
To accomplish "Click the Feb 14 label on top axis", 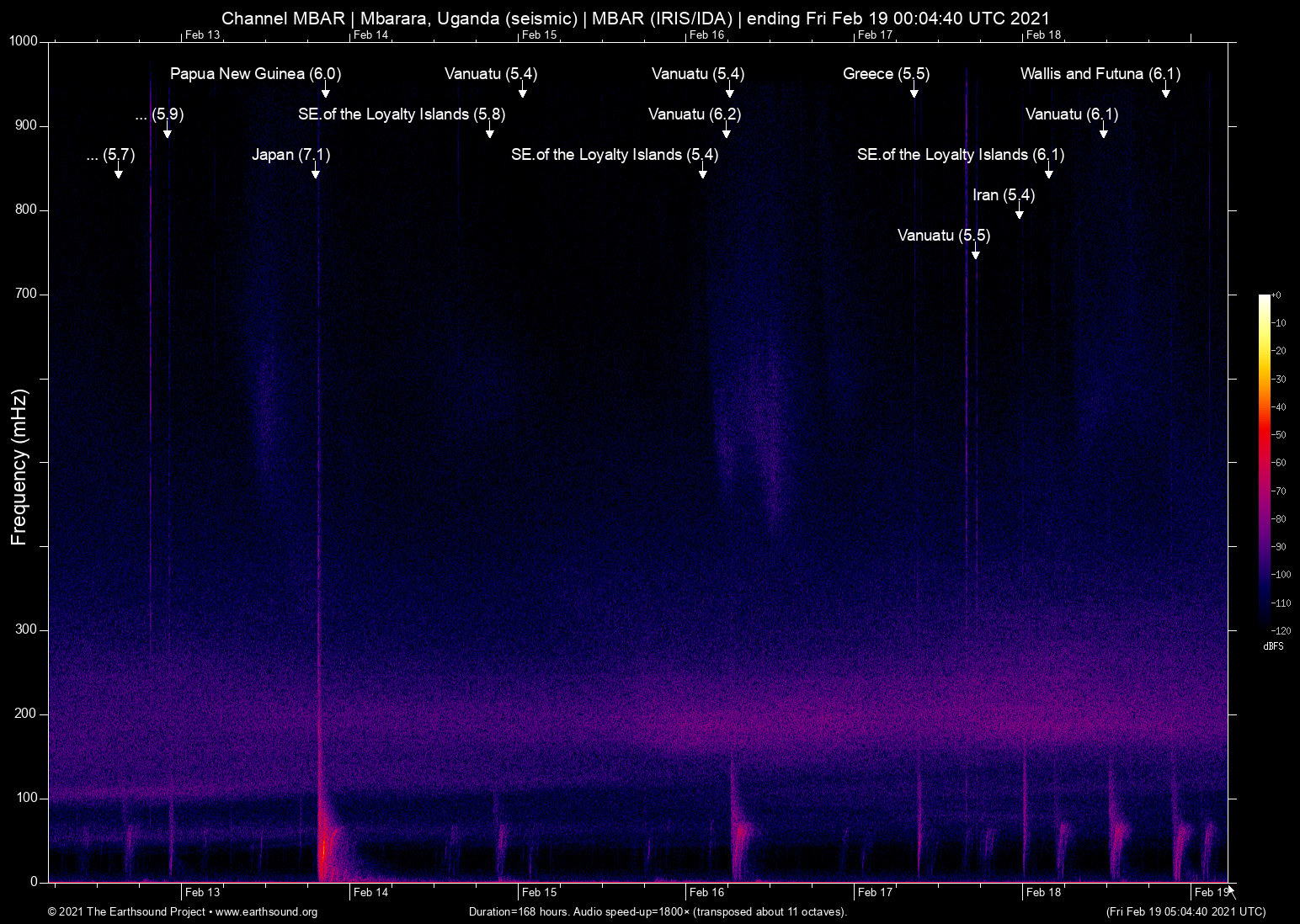I will pos(370,35).
